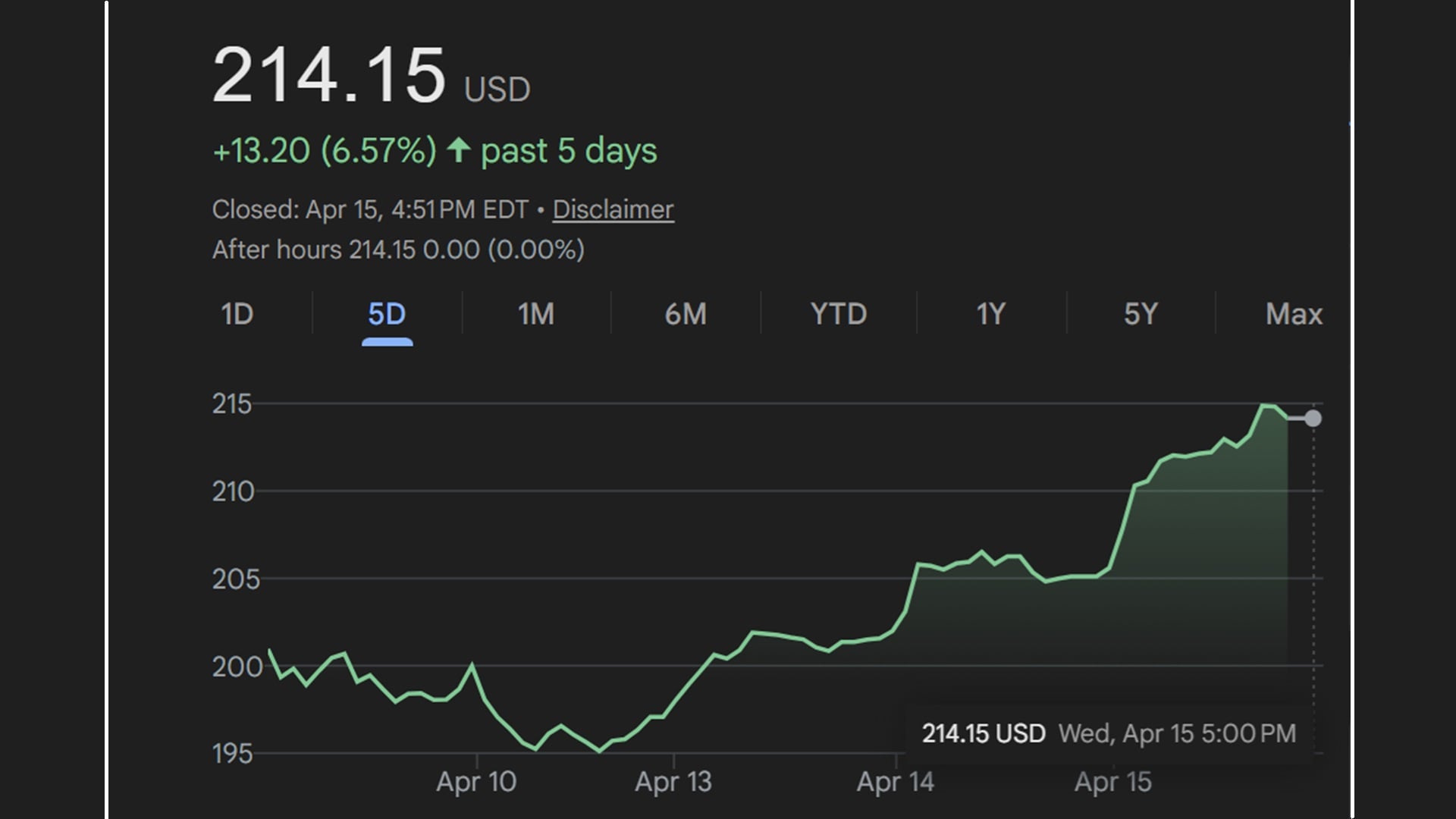This screenshot has width=1456, height=819.
Task: Open the Max time range
Action: click(x=1292, y=313)
